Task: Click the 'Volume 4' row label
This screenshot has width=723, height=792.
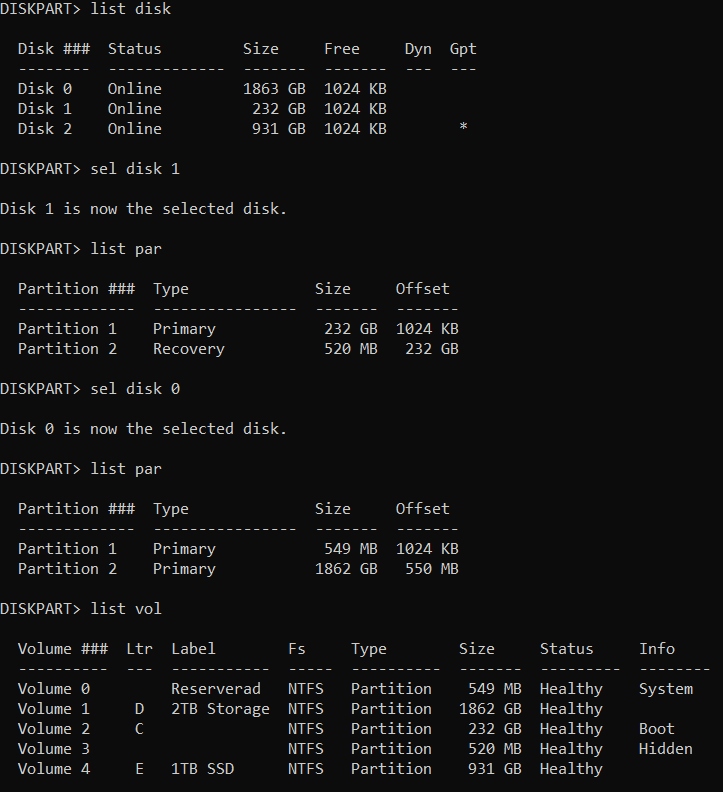Action: pyautogui.click(x=54, y=769)
